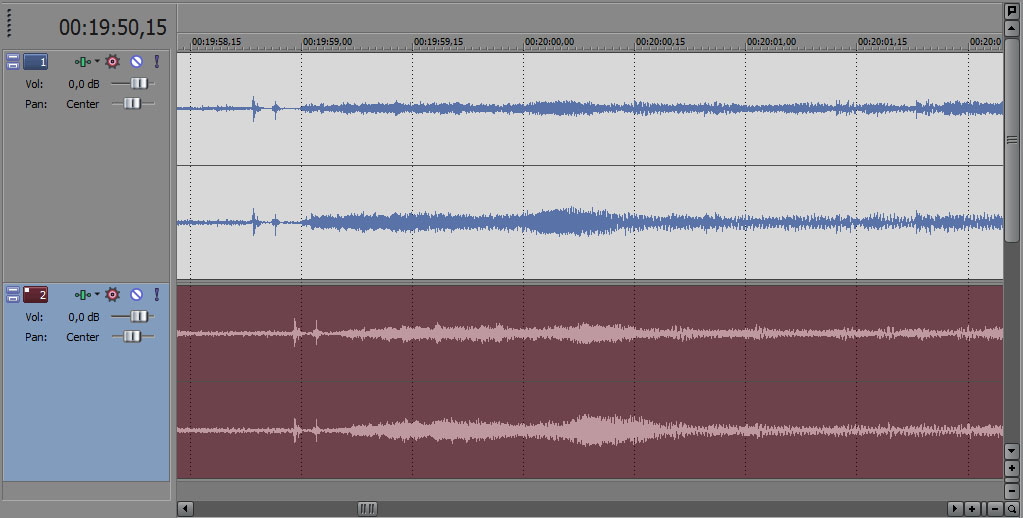Click the Pan slider handle on track 2
Image resolution: width=1023 pixels, height=518 pixels.
point(132,336)
